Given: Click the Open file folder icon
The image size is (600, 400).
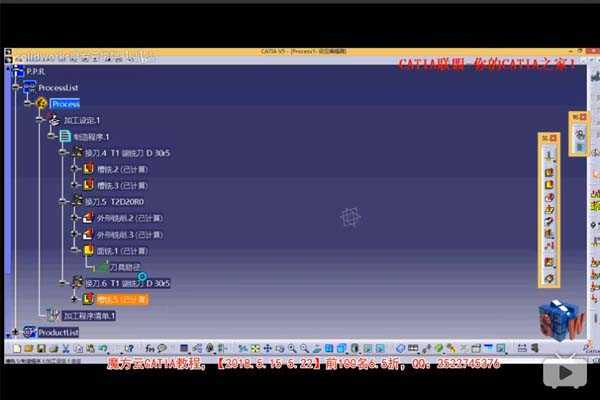Looking at the screenshot, I should click(29, 348).
